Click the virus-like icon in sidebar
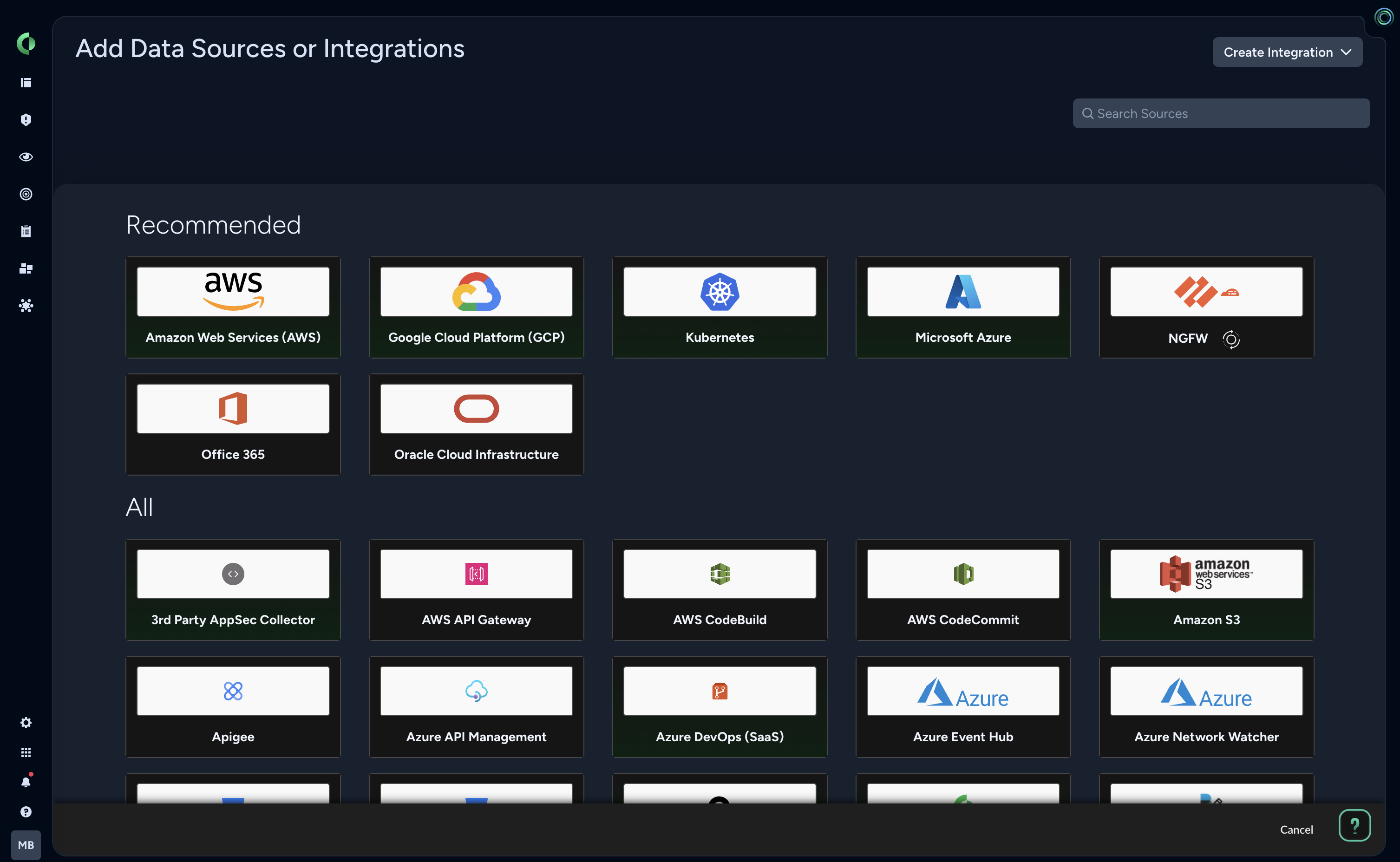The image size is (1400, 862). (x=26, y=306)
